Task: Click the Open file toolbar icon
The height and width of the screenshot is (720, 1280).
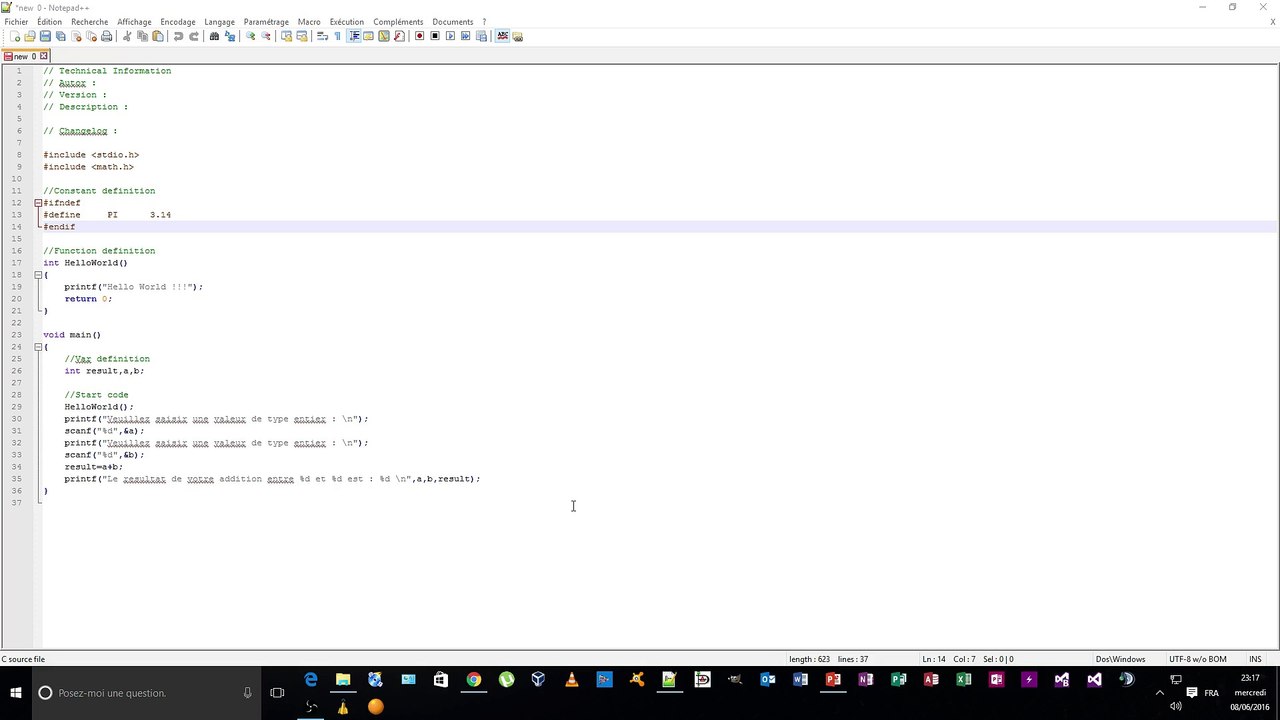Action: click(30, 36)
